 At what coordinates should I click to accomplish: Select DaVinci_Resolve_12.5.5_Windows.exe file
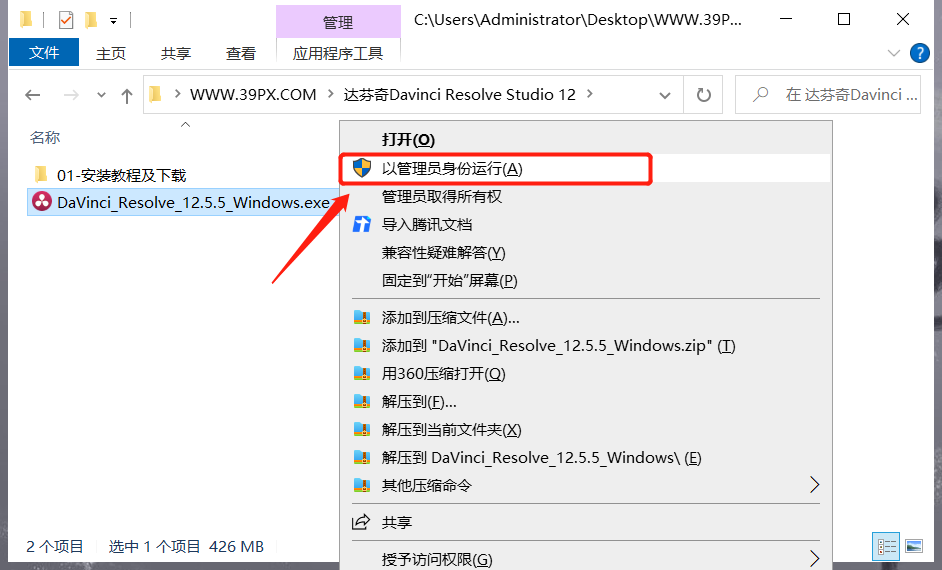click(193, 202)
